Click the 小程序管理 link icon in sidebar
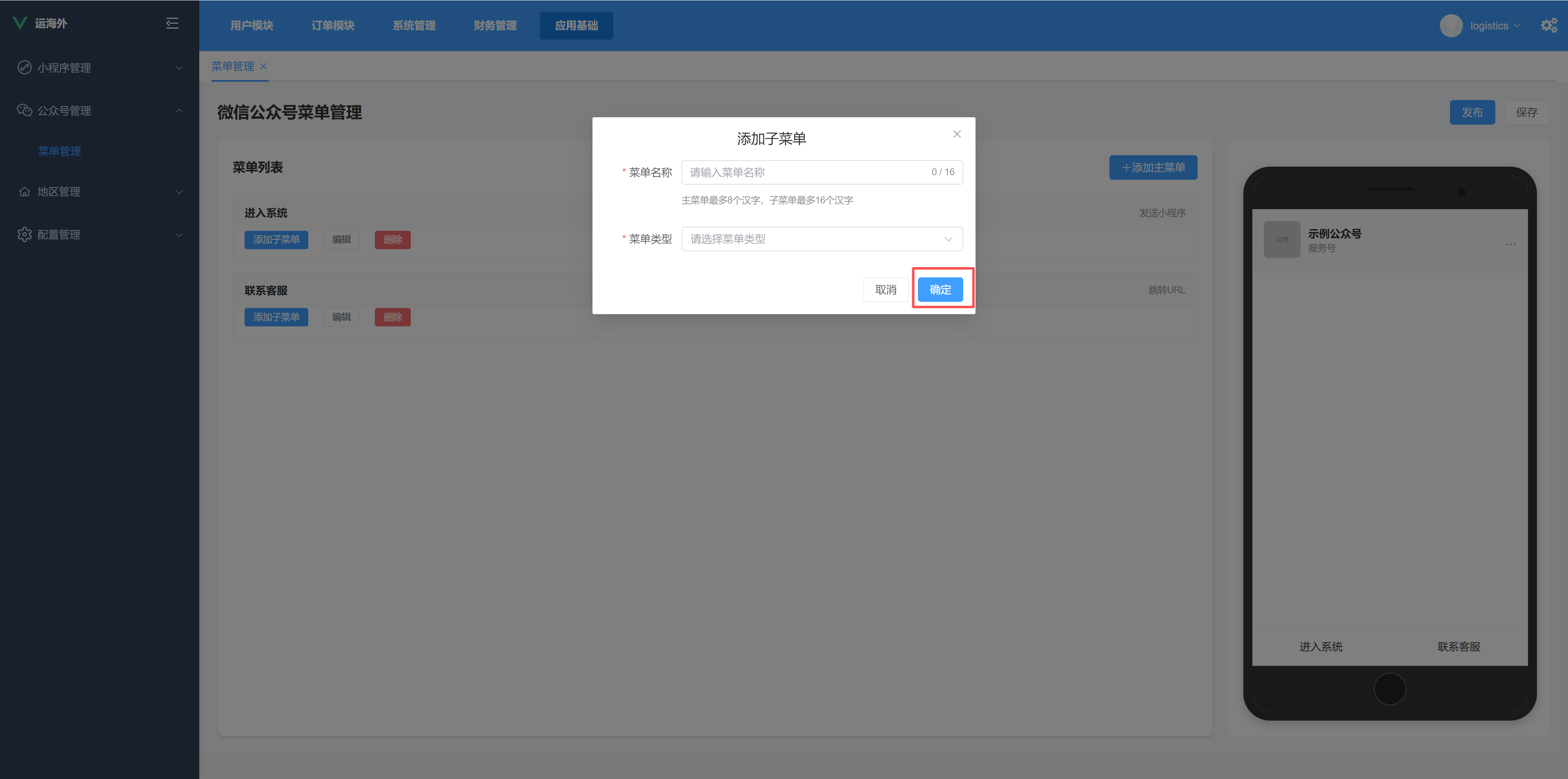This screenshot has width=1568, height=779. 24,68
